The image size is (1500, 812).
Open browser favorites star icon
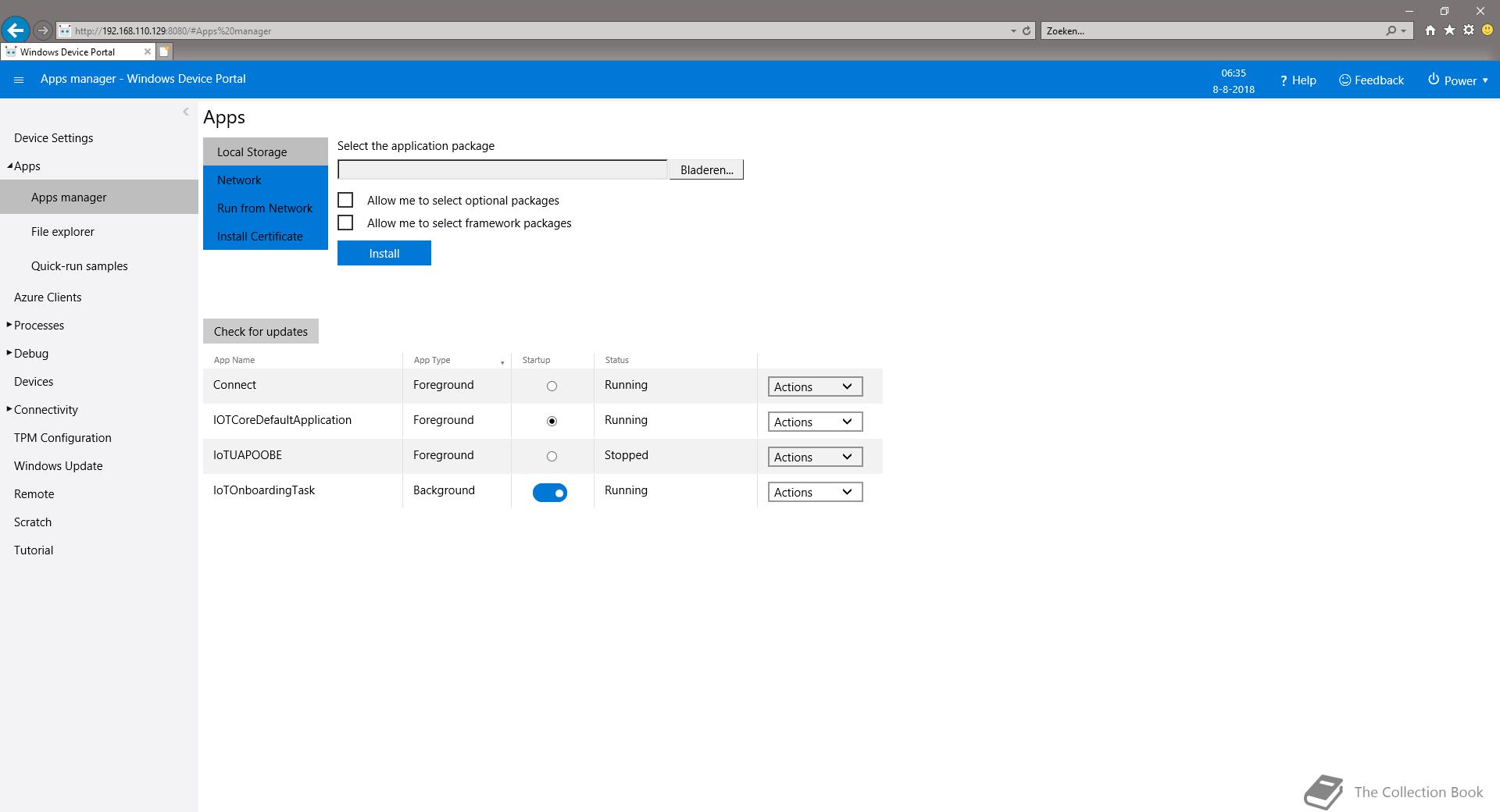pos(1449,30)
